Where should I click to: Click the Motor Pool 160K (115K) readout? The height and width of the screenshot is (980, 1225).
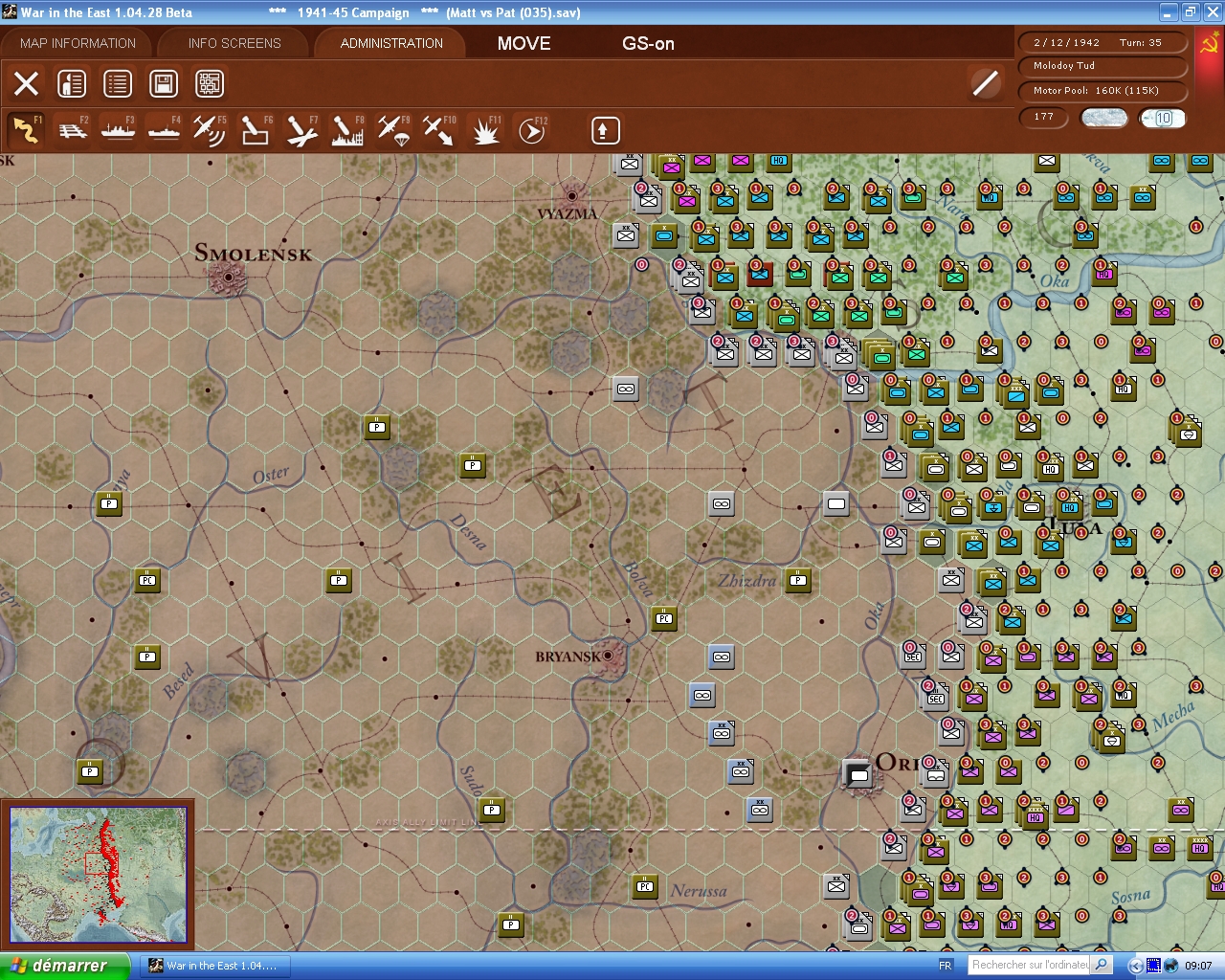tap(1103, 91)
